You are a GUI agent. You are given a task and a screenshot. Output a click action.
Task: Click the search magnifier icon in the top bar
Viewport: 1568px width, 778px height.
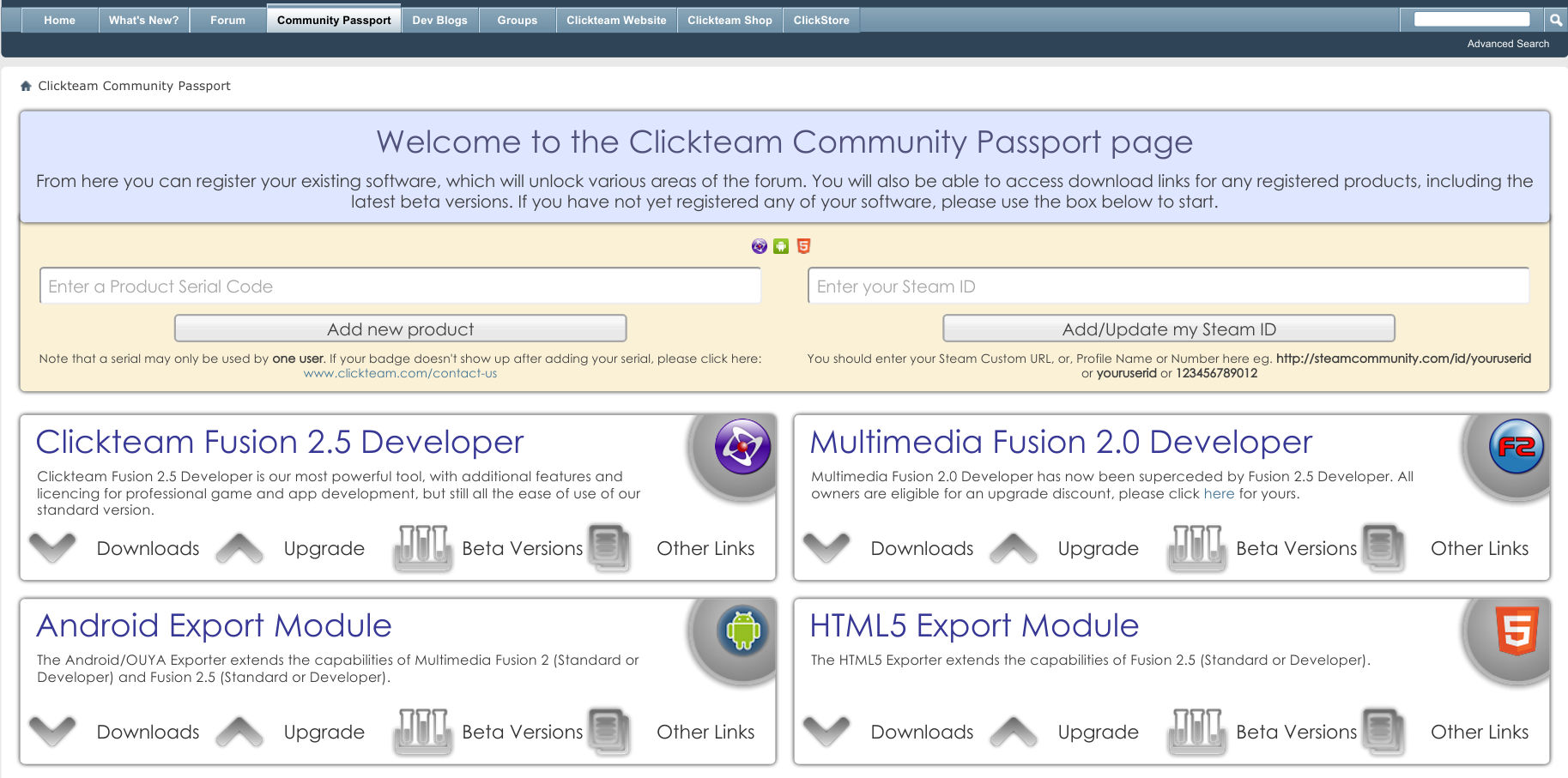tap(1555, 20)
